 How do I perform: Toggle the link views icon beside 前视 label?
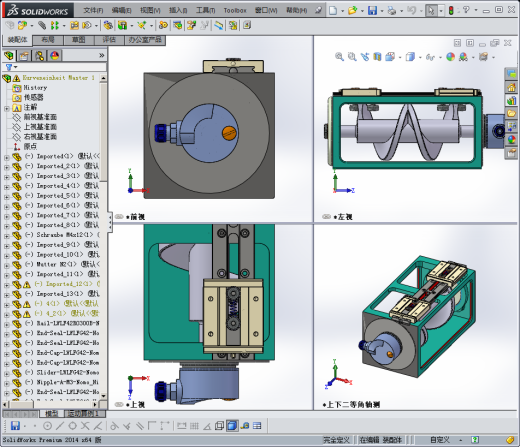pyautogui.click(x=119, y=217)
